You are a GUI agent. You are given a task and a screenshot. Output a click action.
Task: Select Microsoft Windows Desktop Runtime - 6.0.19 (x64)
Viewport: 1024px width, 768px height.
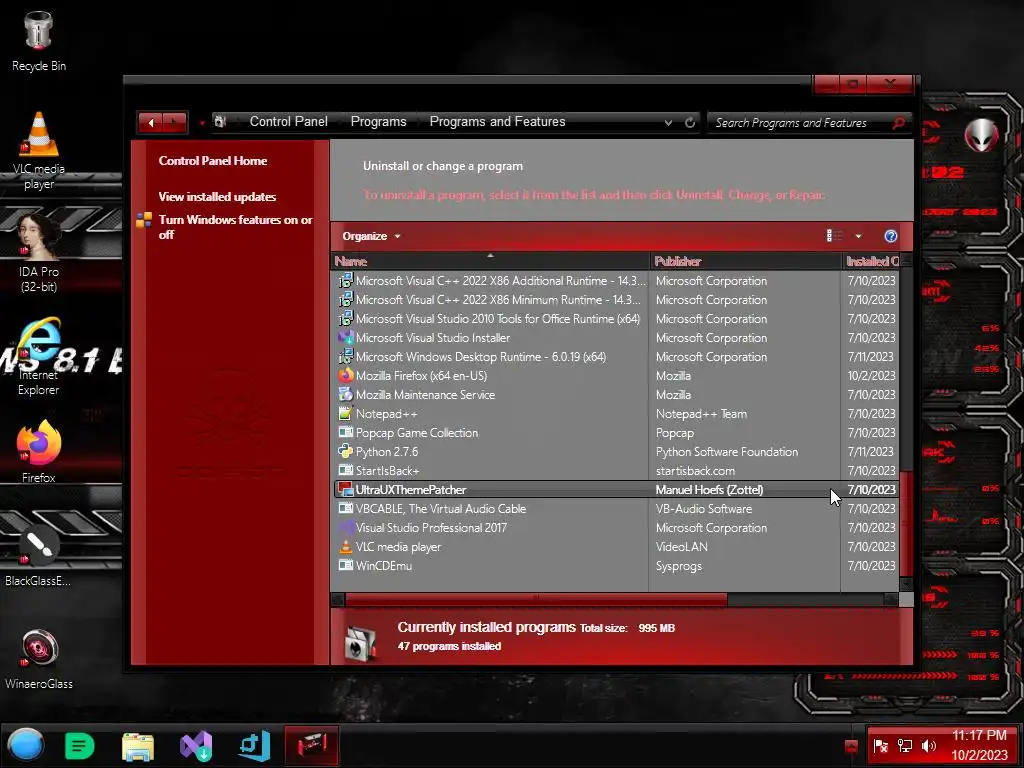pos(616,357)
